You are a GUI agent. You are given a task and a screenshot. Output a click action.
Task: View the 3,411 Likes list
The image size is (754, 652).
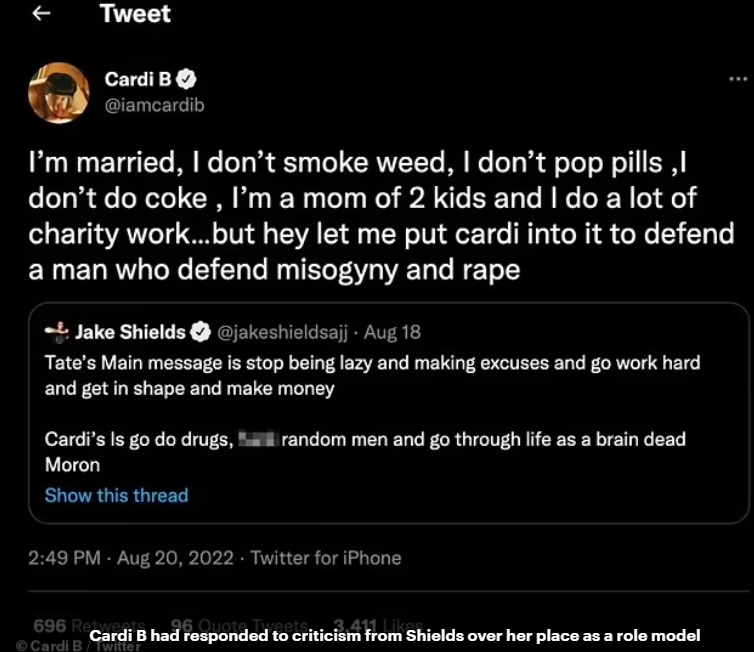377,624
